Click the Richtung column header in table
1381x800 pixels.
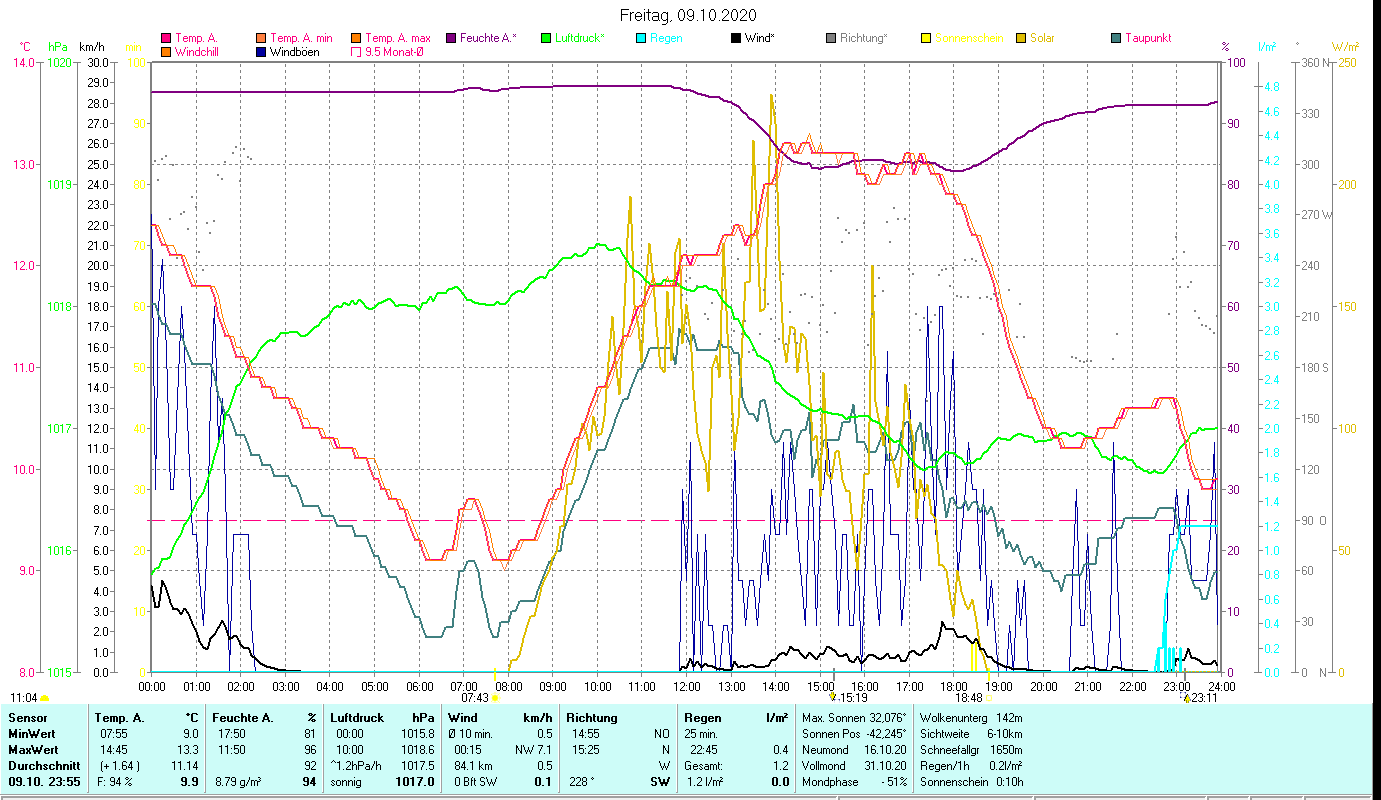point(592,718)
